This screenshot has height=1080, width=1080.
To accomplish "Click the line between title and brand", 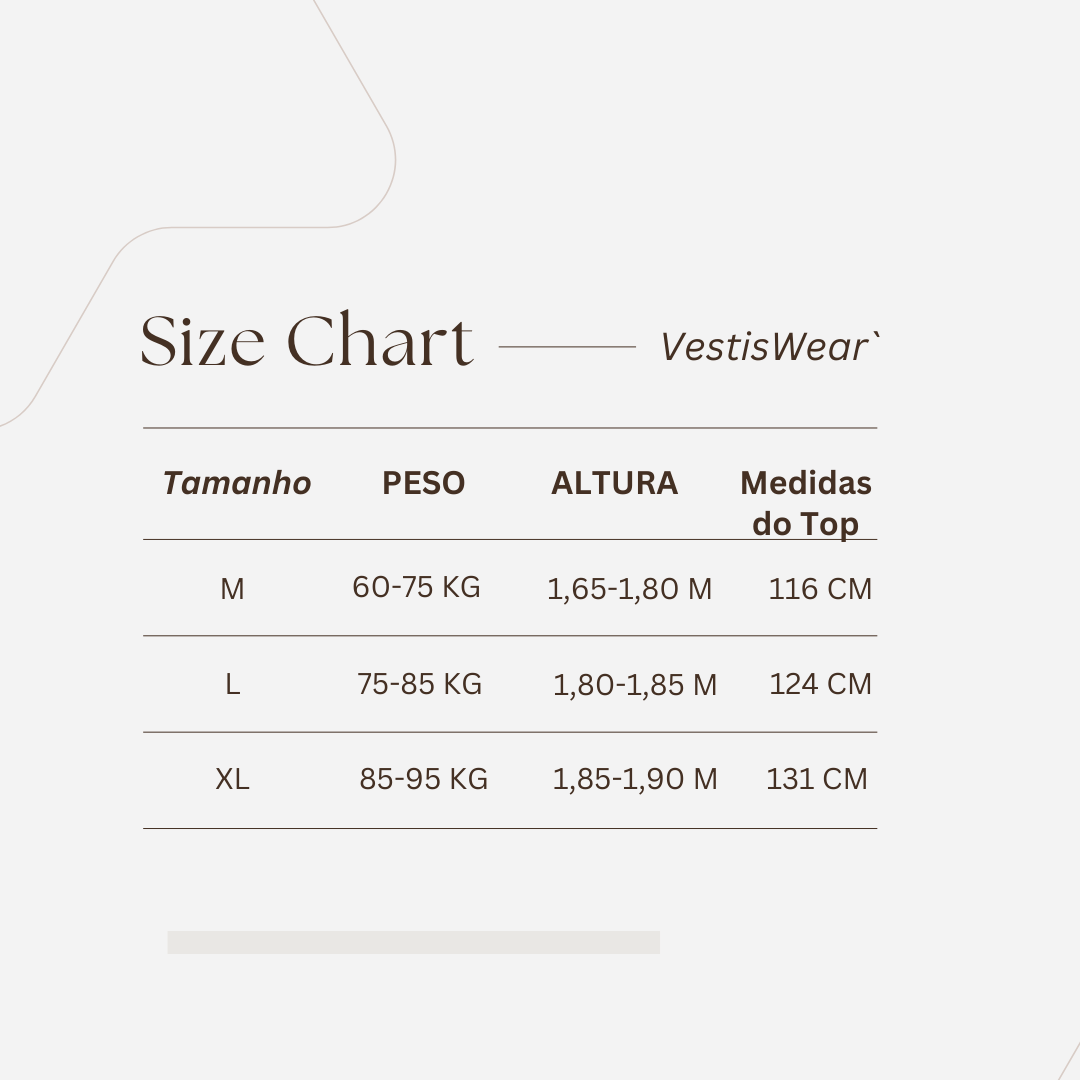I will pos(567,347).
